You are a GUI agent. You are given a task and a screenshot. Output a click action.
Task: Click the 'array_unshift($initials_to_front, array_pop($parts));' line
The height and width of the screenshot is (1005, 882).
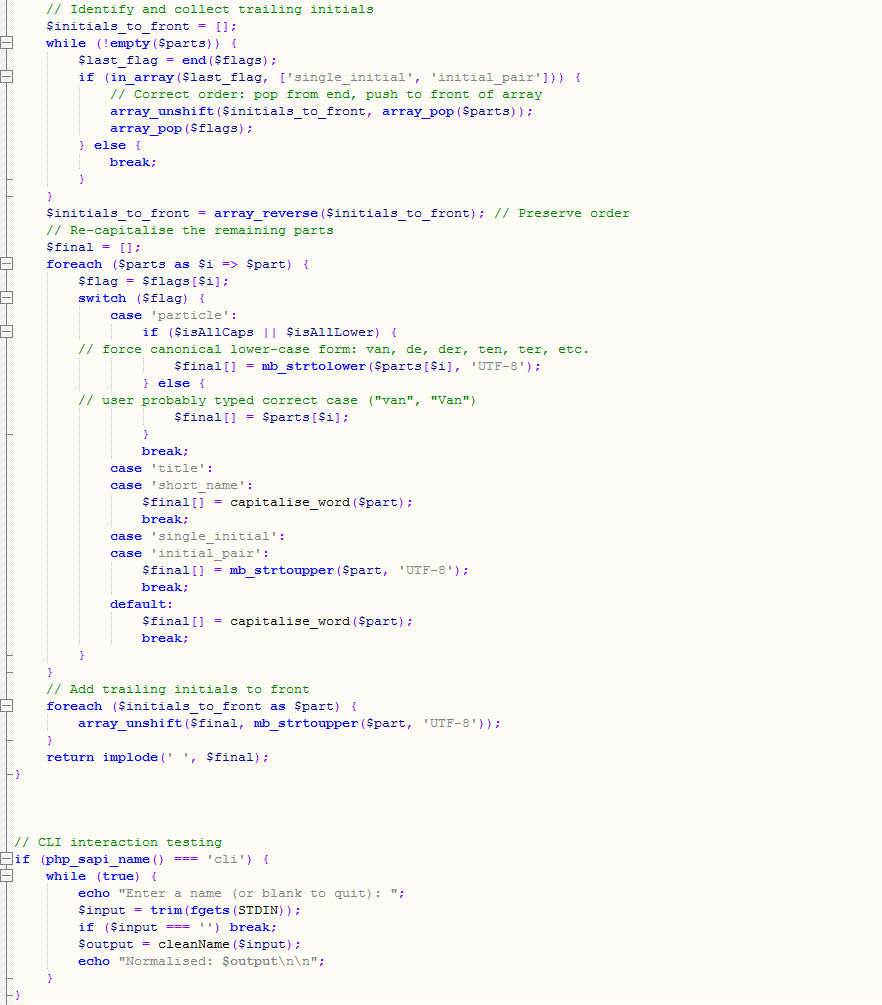[321, 111]
